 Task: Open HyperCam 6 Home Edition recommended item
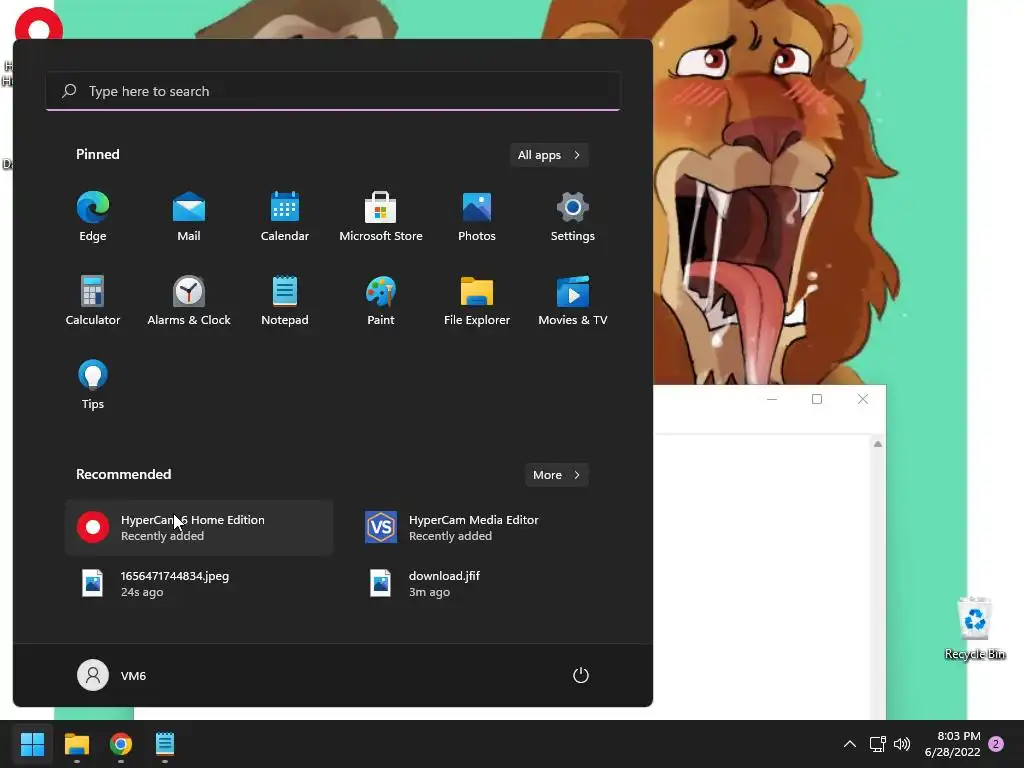point(199,528)
